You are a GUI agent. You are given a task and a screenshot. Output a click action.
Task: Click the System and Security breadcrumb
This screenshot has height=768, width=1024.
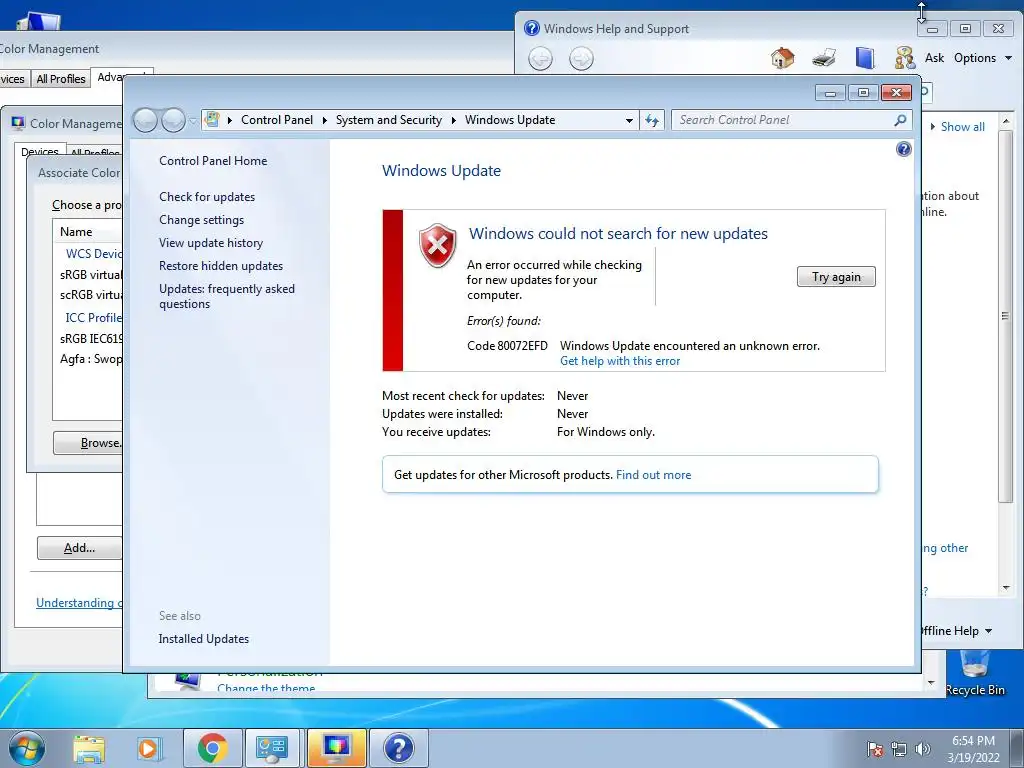click(x=389, y=120)
